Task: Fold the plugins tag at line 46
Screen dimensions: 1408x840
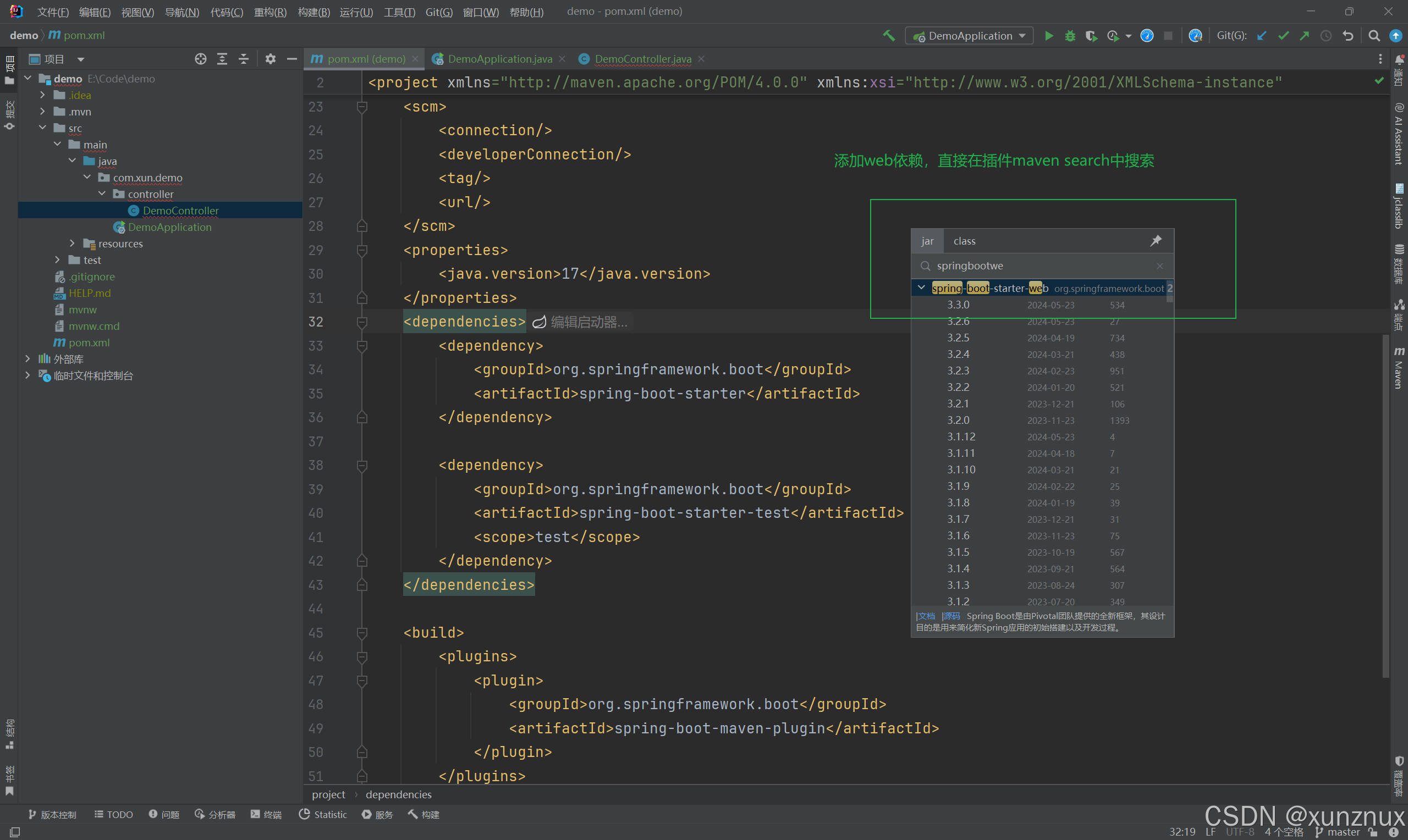Action: click(362, 656)
